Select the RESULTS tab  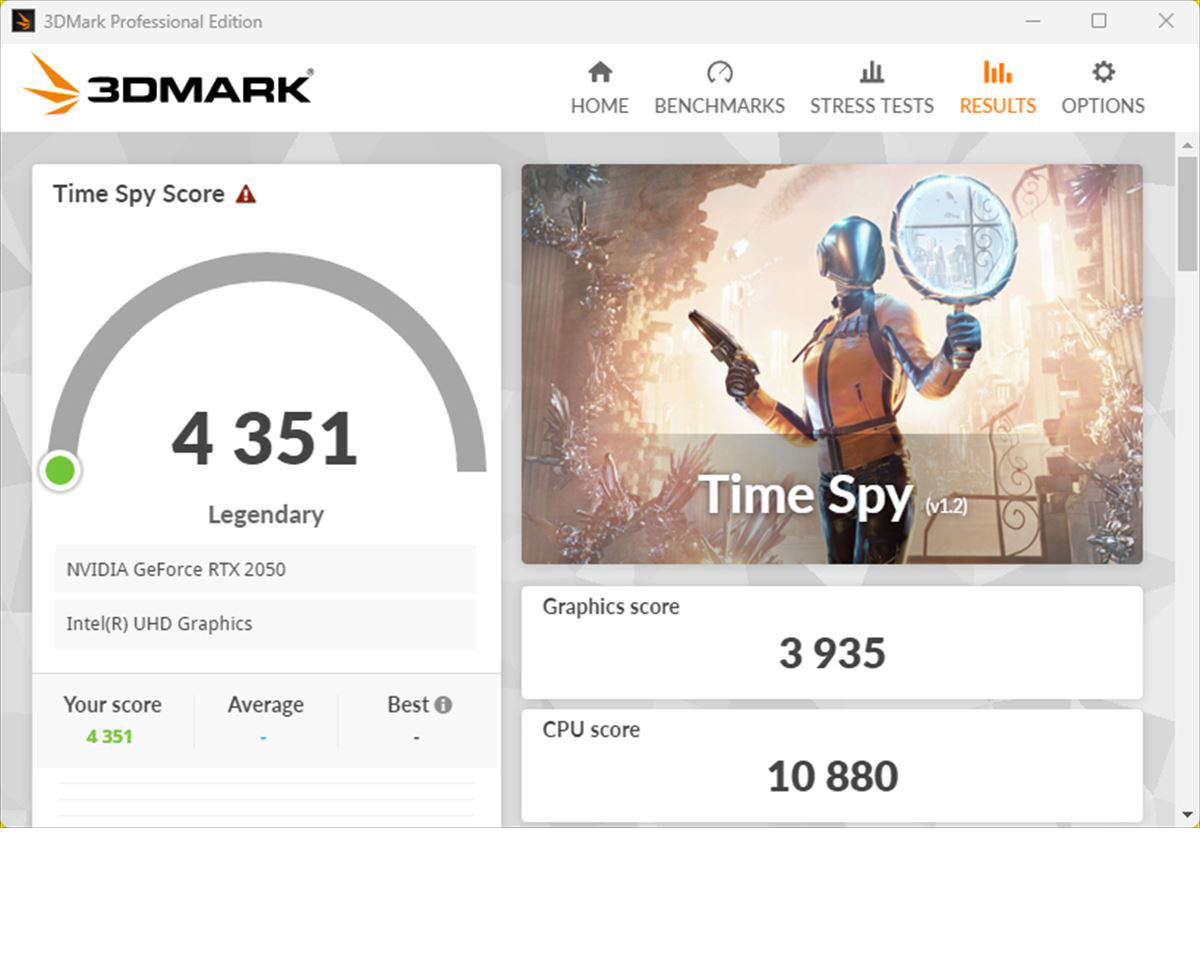(x=997, y=88)
